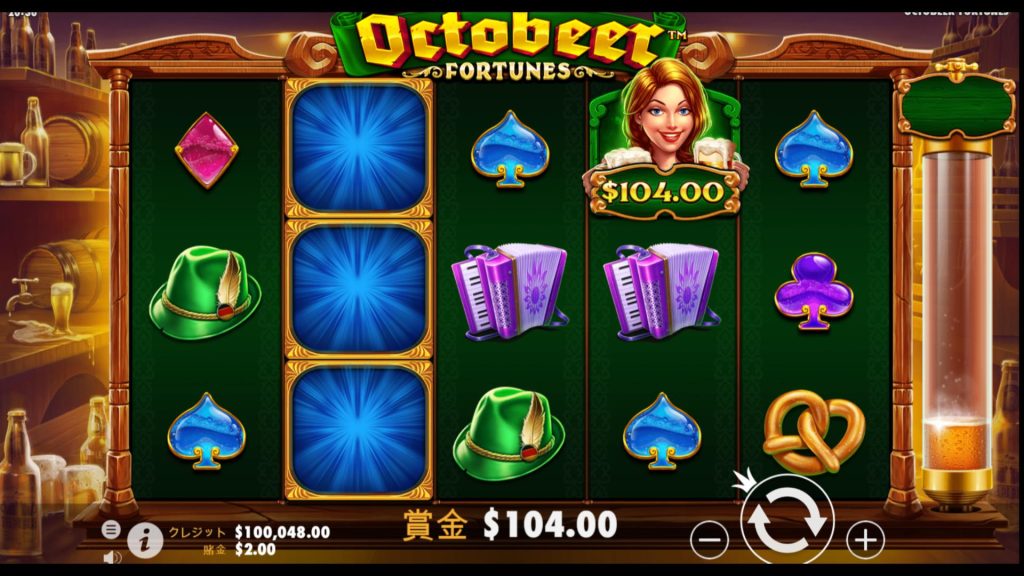Increase the bet with the plus button
The height and width of the screenshot is (576, 1024).
click(x=865, y=539)
